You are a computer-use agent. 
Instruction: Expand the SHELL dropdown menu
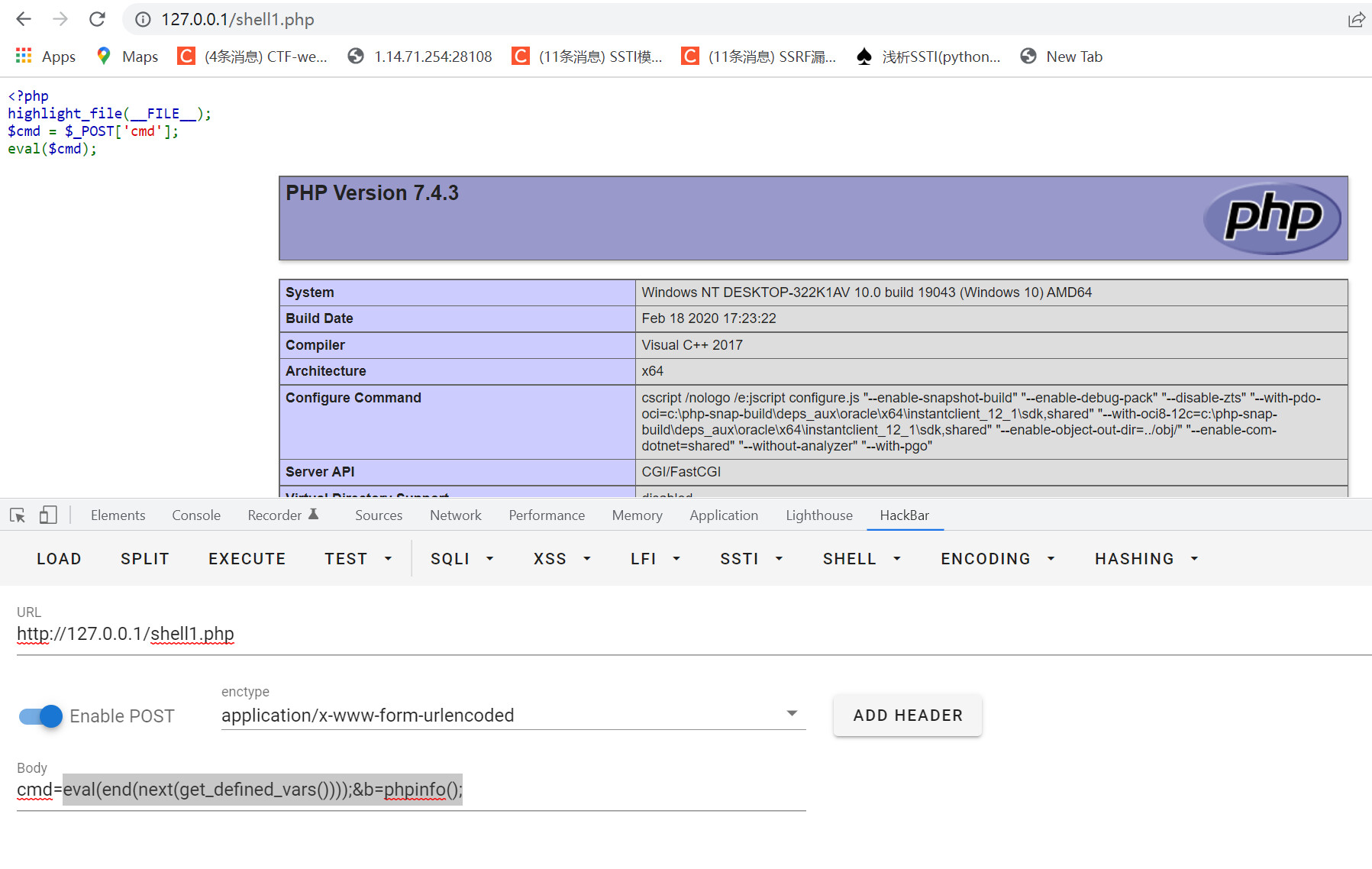(862, 559)
